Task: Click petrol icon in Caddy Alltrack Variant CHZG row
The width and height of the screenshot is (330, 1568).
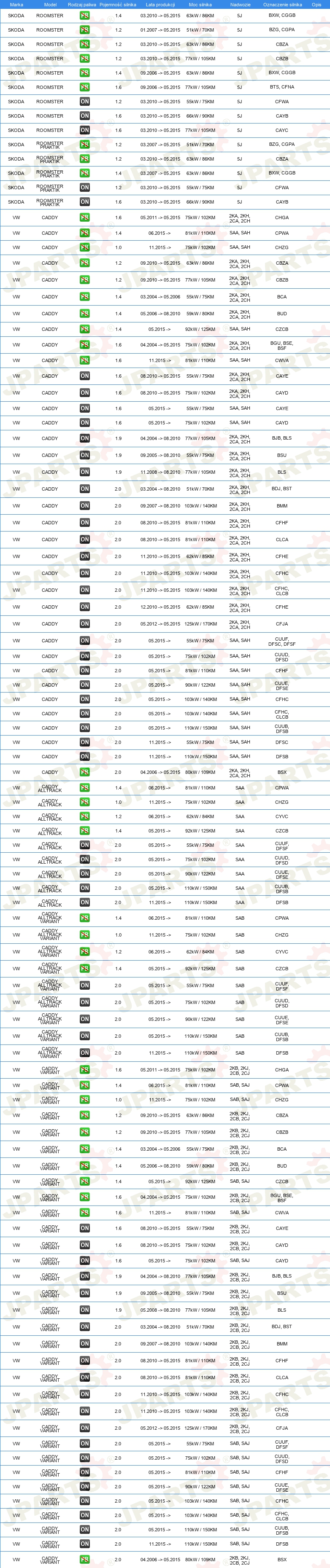Action: click(85, 934)
